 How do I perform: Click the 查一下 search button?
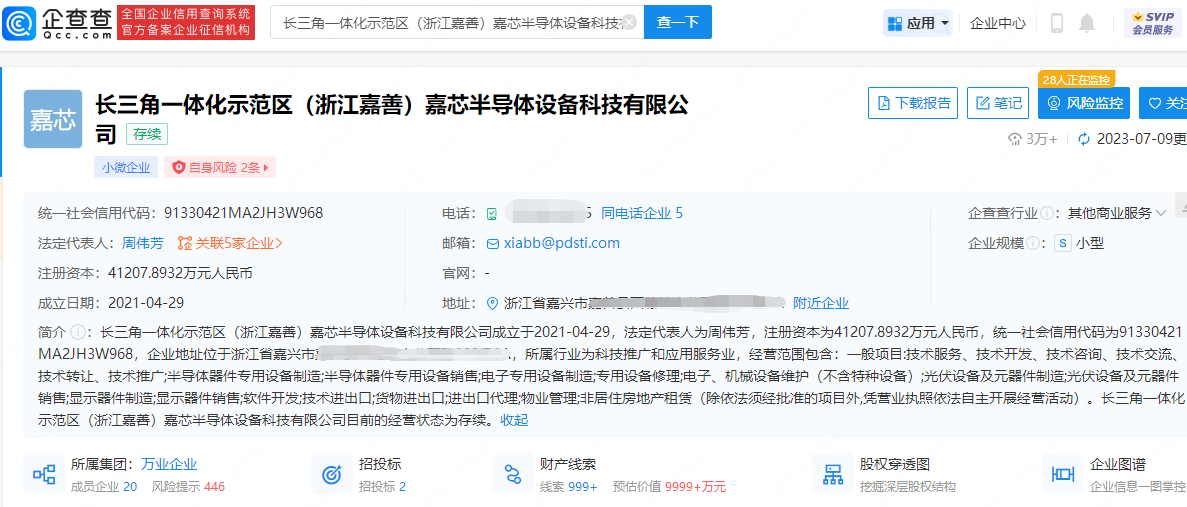[x=678, y=23]
